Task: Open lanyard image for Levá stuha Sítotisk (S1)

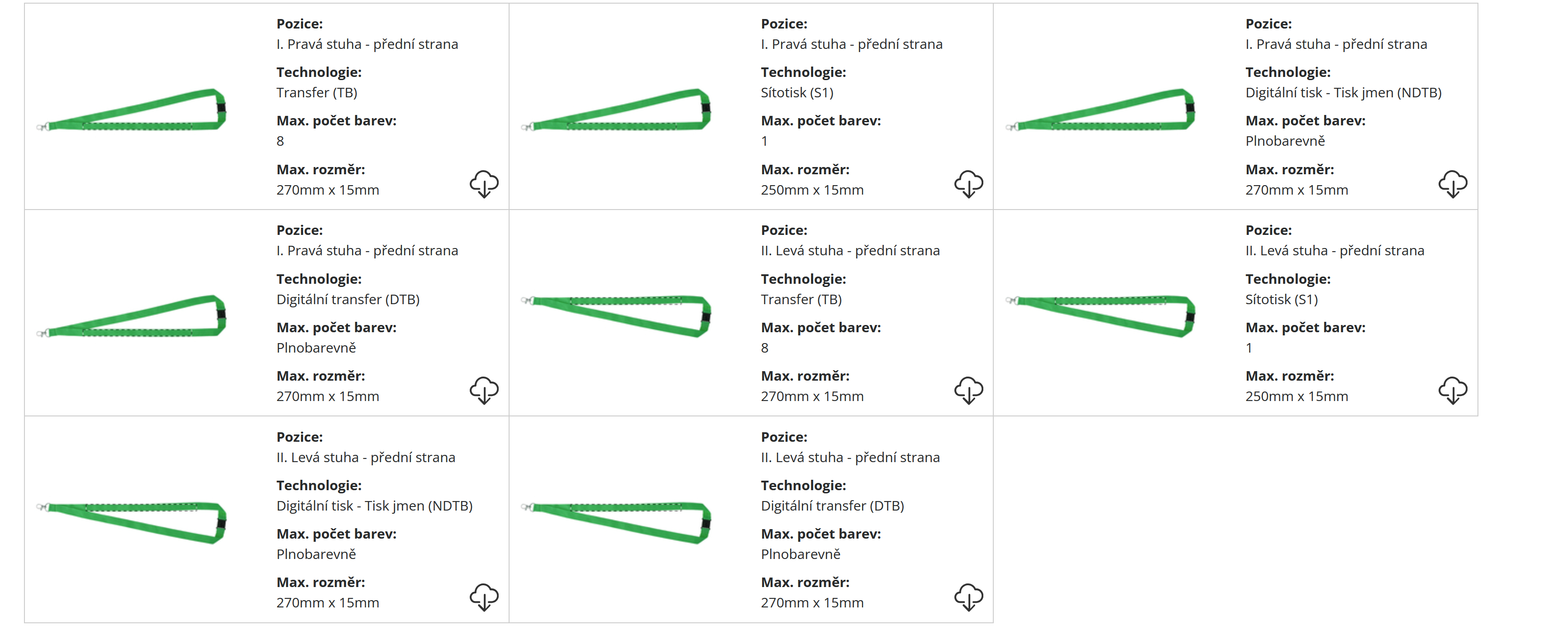Action: (x=1101, y=317)
